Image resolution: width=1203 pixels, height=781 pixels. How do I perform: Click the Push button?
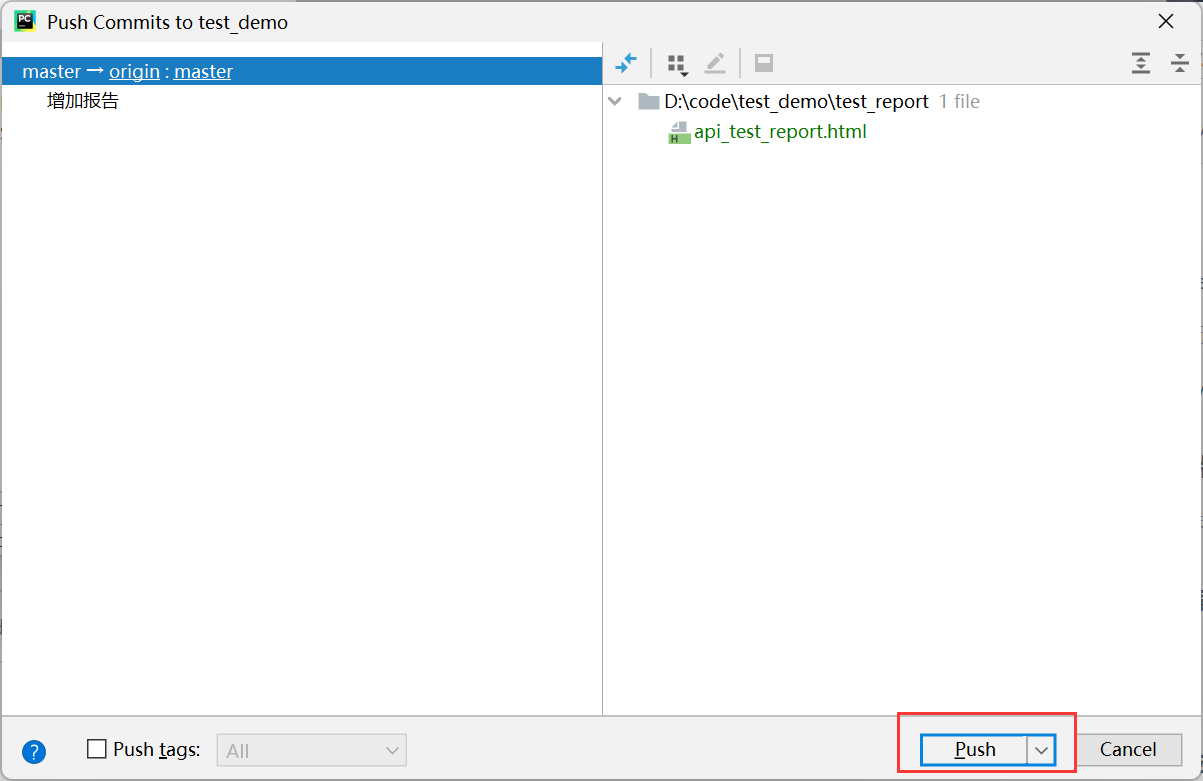pyautogui.click(x=974, y=750)
